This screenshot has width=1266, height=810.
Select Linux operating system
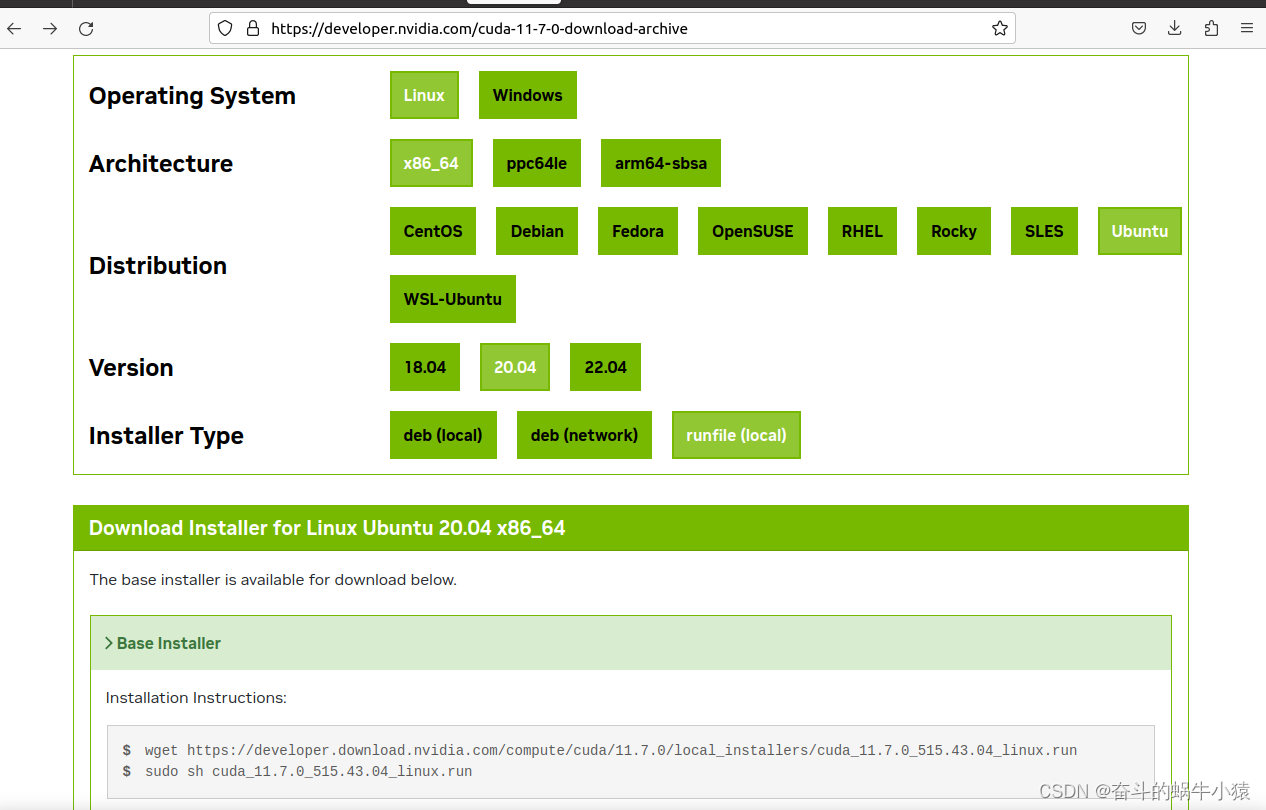click(424, 95)
